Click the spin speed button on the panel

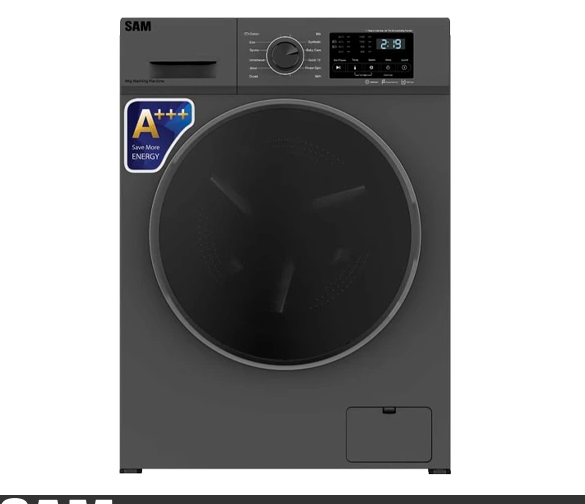pyautogui.click(x=371, y=68)
